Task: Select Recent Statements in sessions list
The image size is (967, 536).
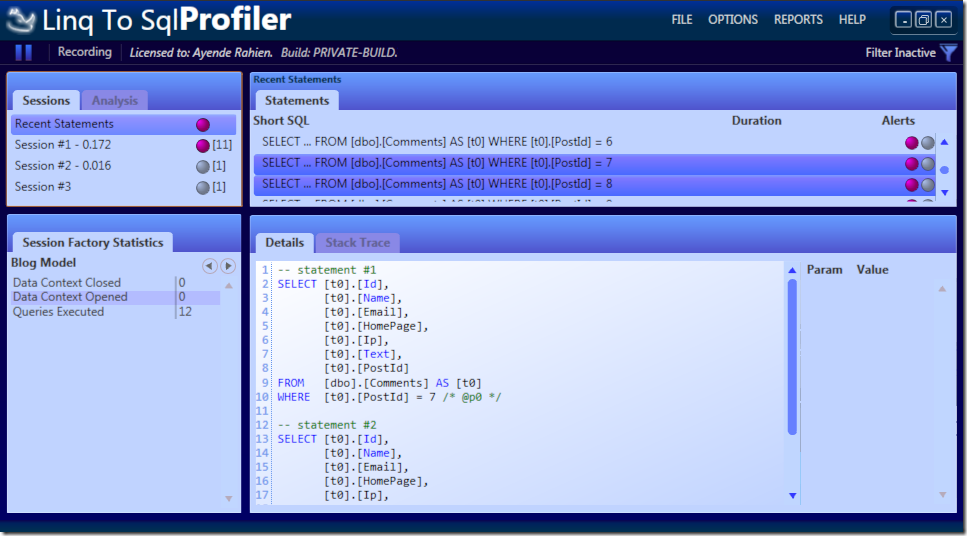Action: pos(123,124)
